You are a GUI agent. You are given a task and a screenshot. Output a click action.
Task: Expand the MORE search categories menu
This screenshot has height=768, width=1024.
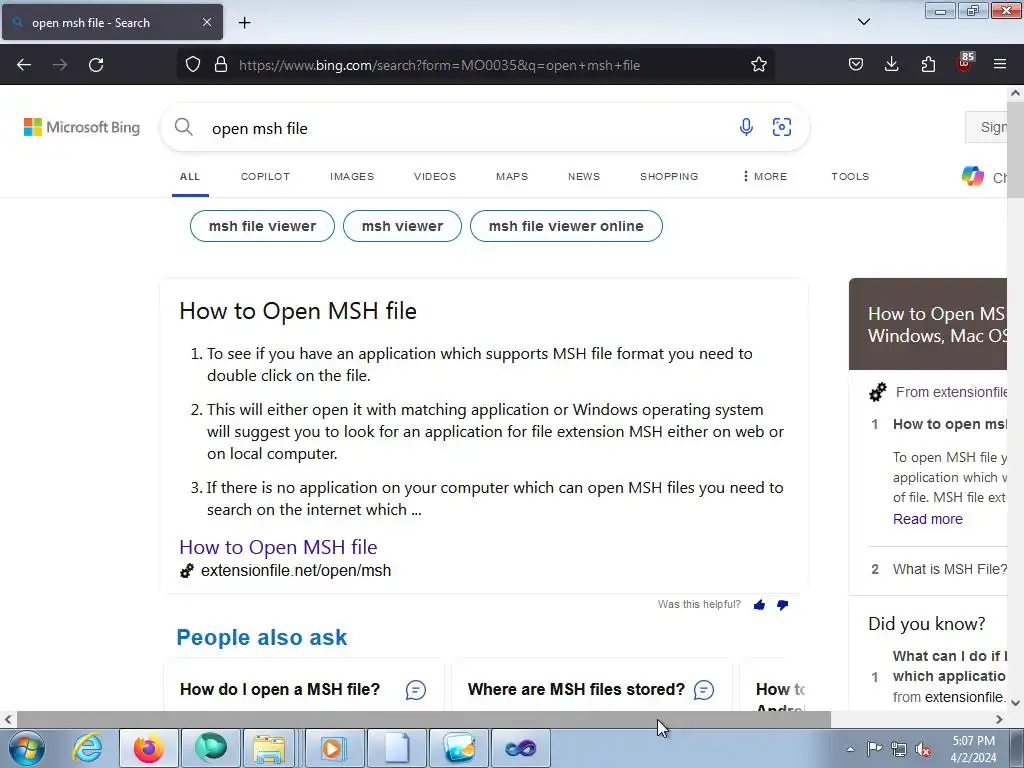click(x=765, y=177)
